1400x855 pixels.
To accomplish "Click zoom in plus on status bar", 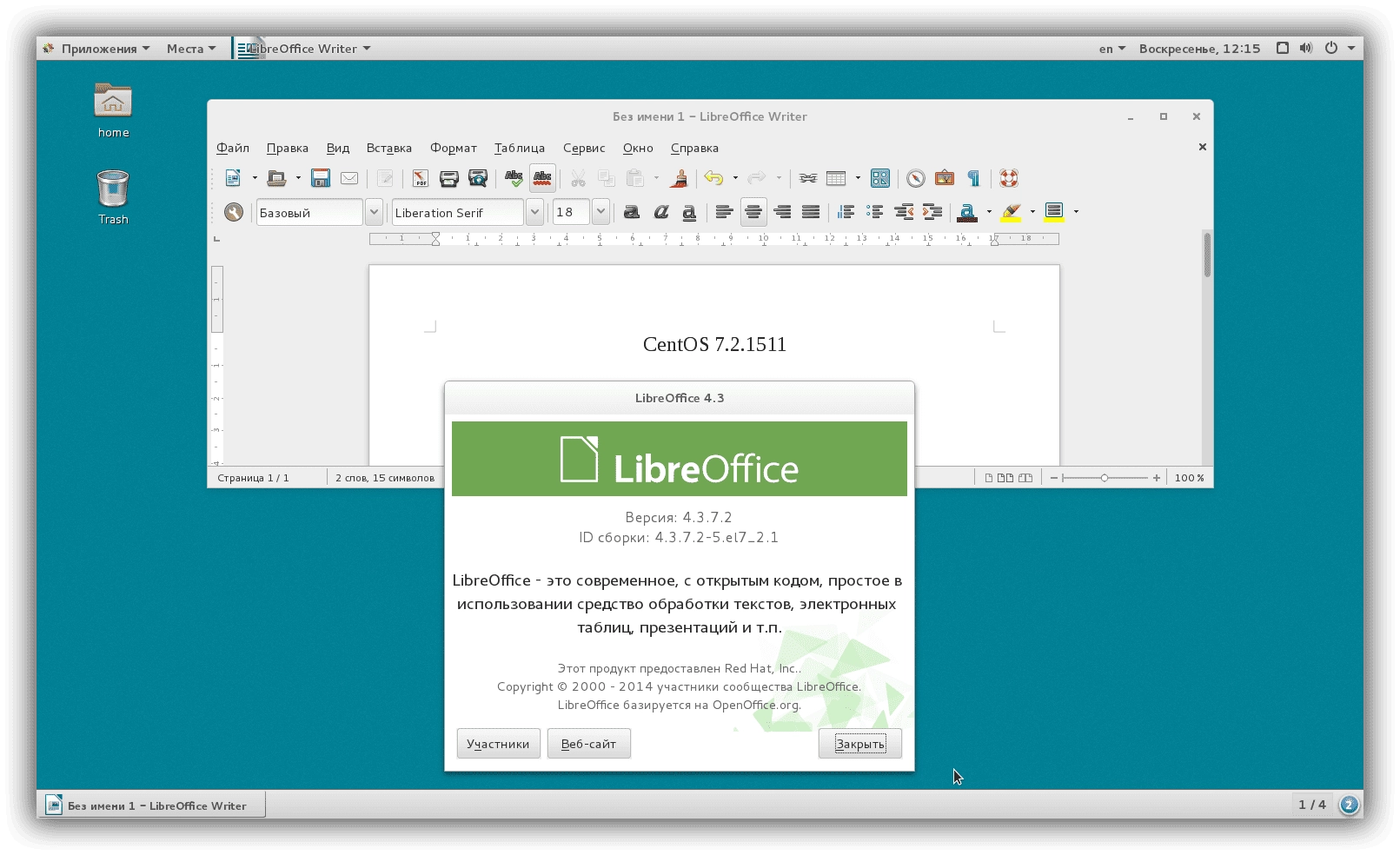I will 1157,478.
